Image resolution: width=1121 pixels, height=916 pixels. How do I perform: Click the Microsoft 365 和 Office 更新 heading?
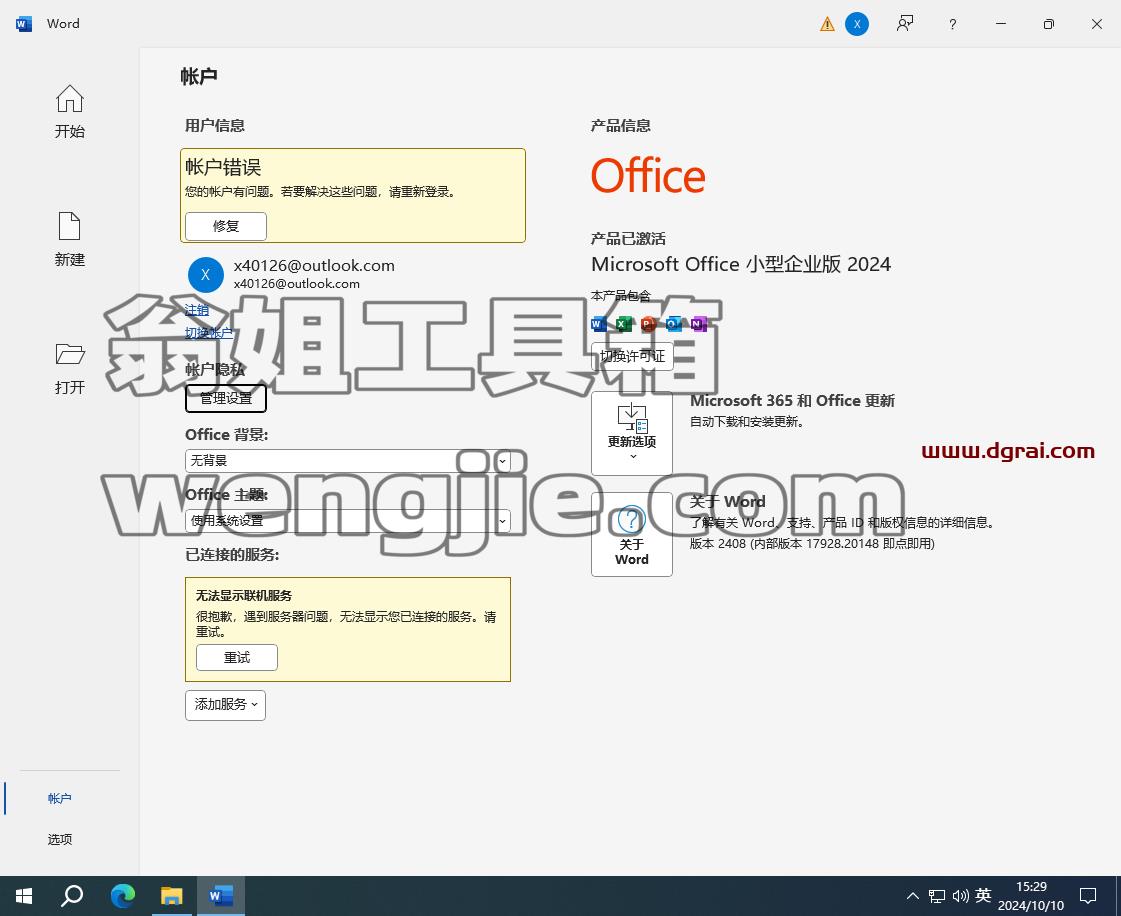792,400
